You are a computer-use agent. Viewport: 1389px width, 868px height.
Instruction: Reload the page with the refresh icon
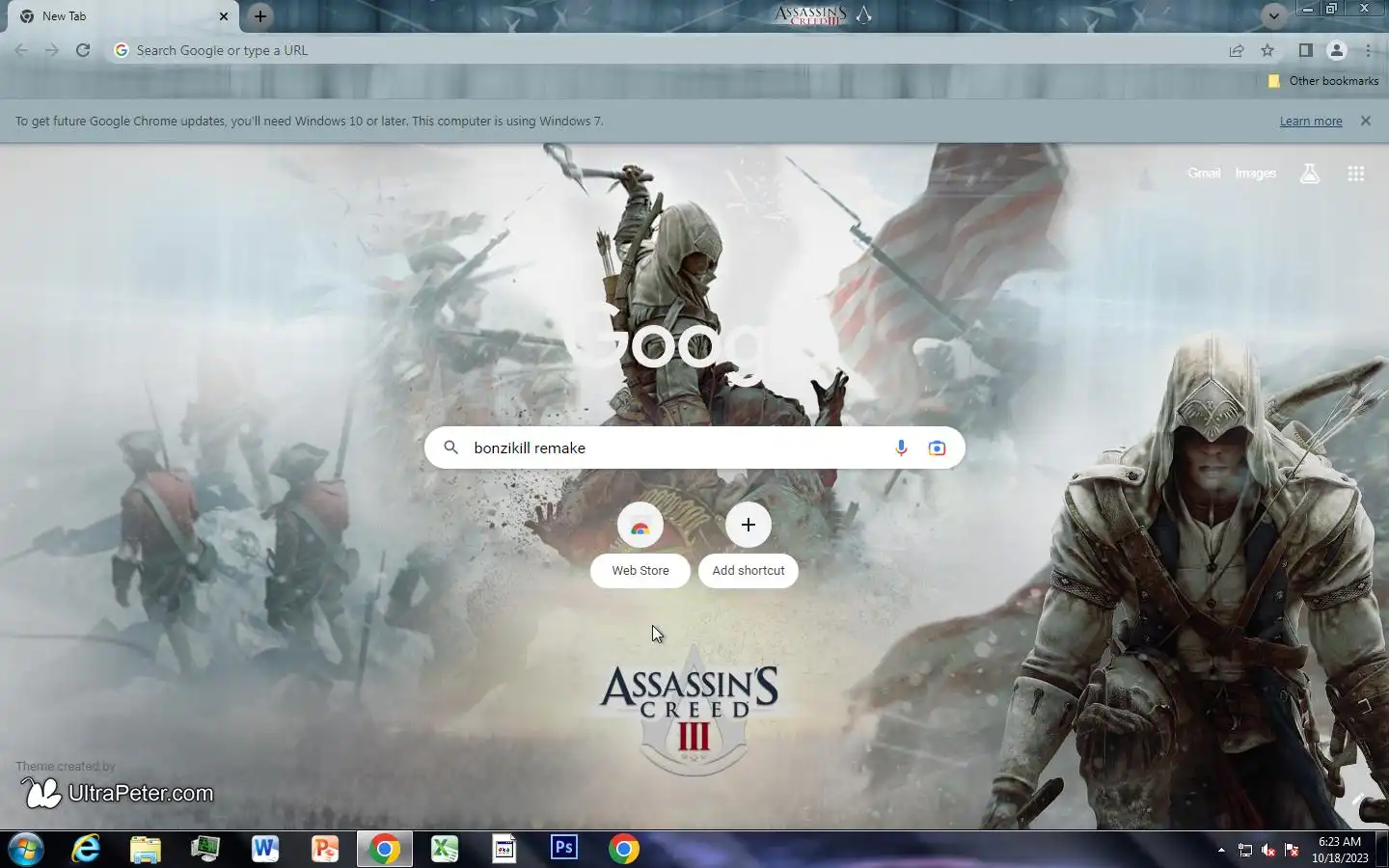(83, 50)
